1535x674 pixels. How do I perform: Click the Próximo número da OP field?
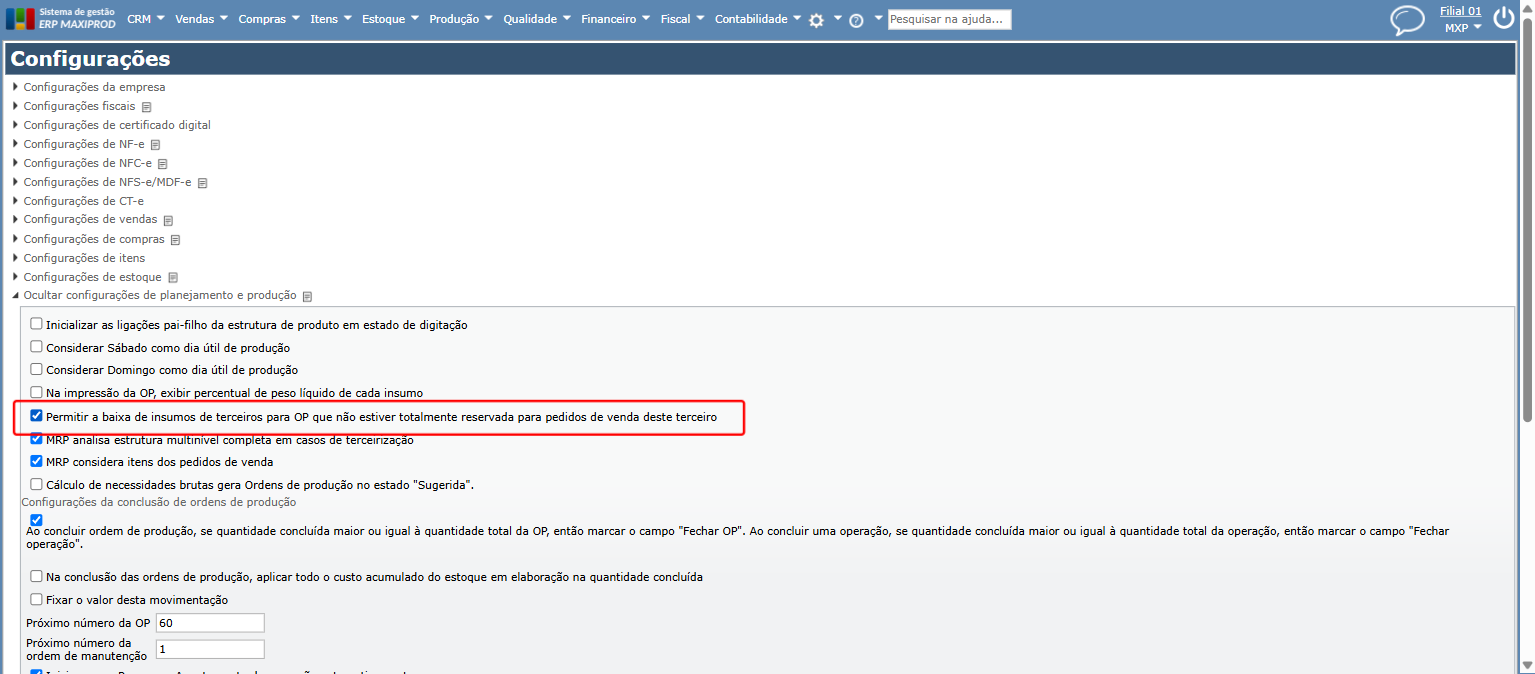tap(210, 623)
